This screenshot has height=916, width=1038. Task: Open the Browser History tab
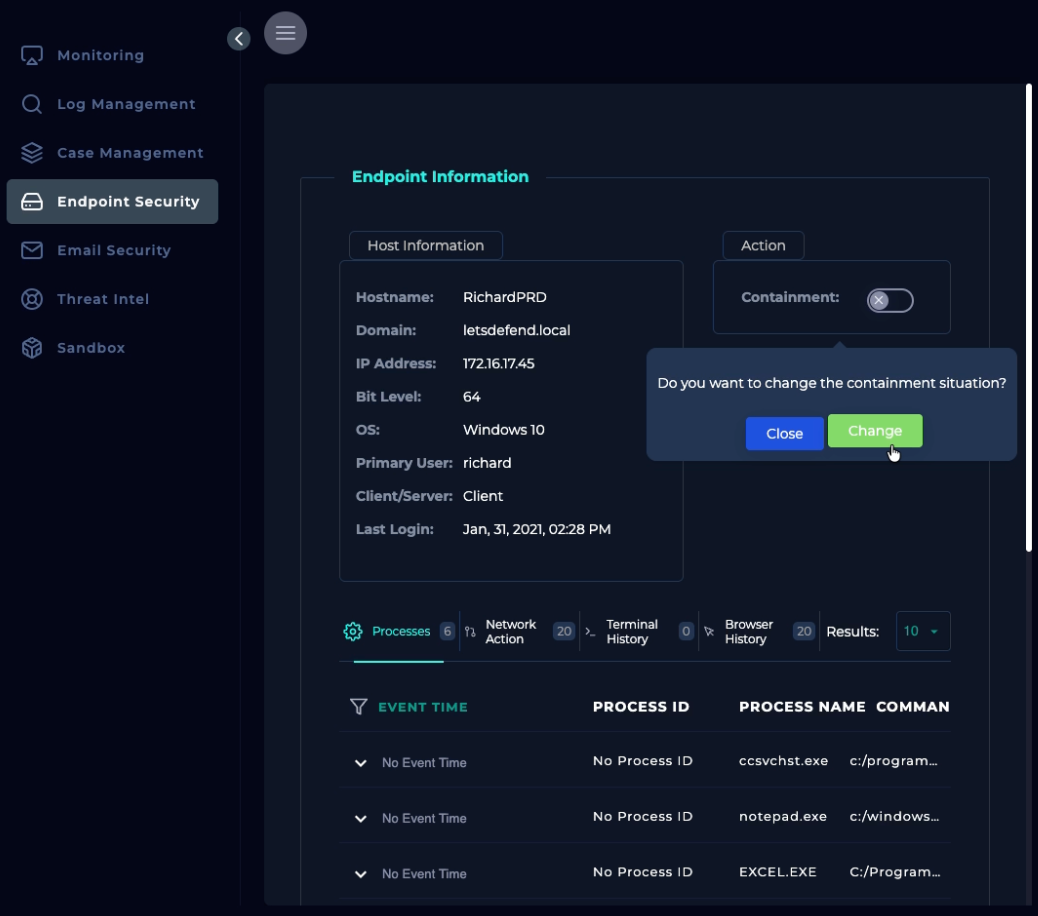[749, 632]
